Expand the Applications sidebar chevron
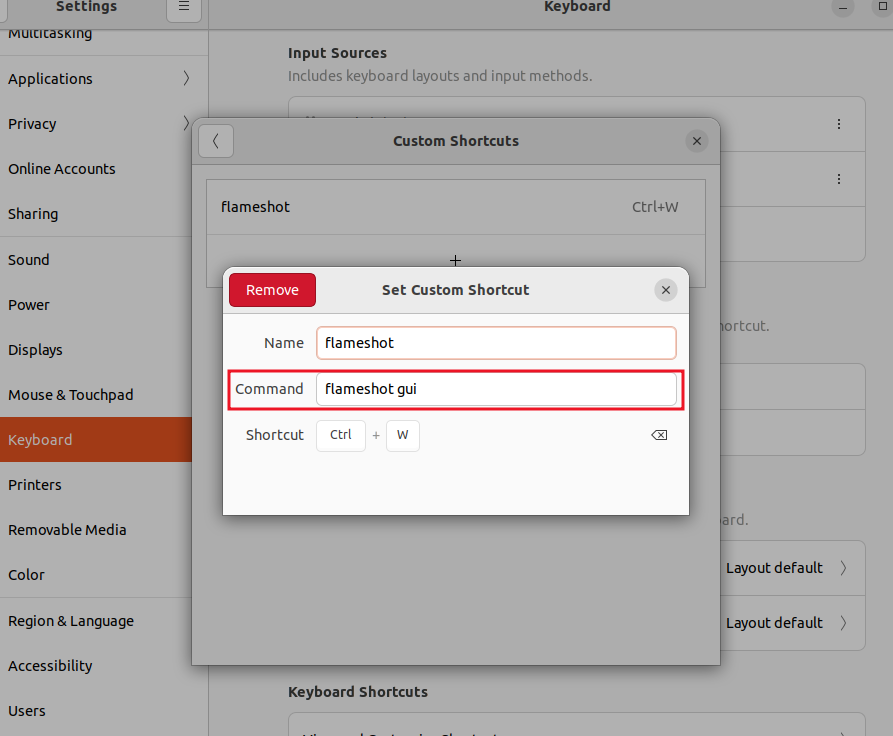The image size is (893, 736). [x=186, y=78]
